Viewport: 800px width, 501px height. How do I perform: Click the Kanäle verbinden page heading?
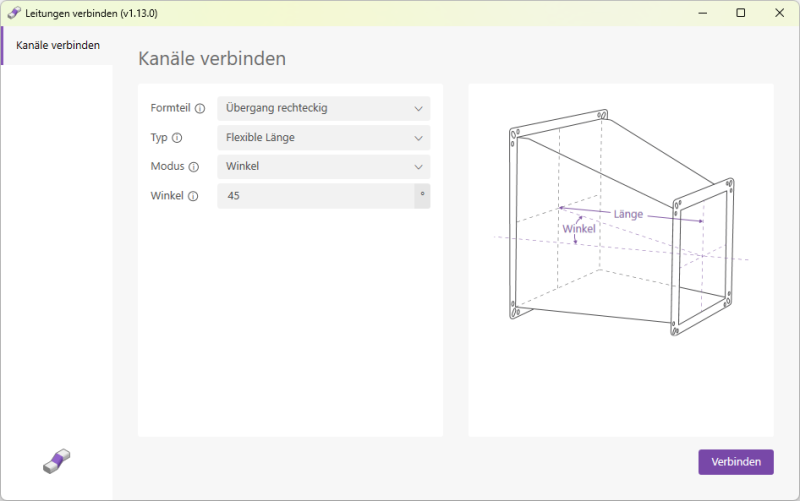(212, 59)
